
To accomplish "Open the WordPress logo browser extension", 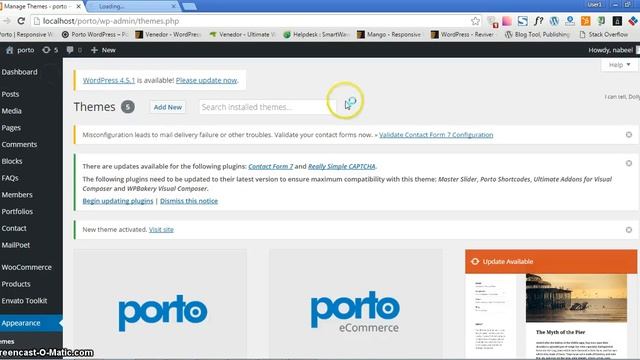I will (x=554, y=21).
